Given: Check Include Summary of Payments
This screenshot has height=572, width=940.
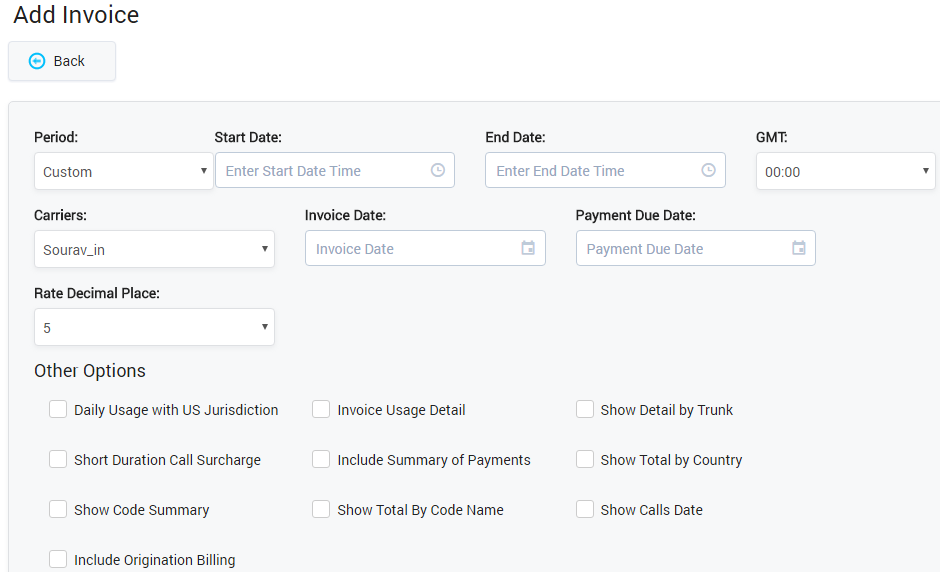Looking at the screenshot, I should [x=321, y=459].
